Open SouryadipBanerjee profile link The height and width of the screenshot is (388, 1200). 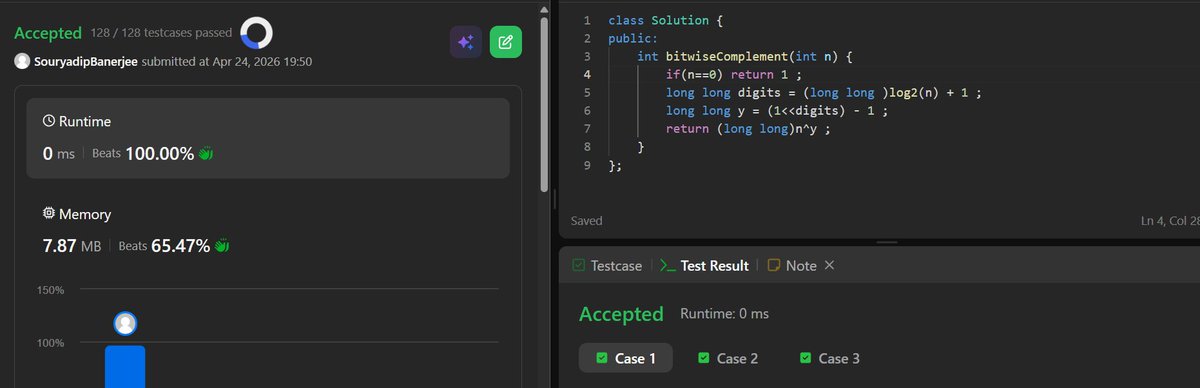86,62
